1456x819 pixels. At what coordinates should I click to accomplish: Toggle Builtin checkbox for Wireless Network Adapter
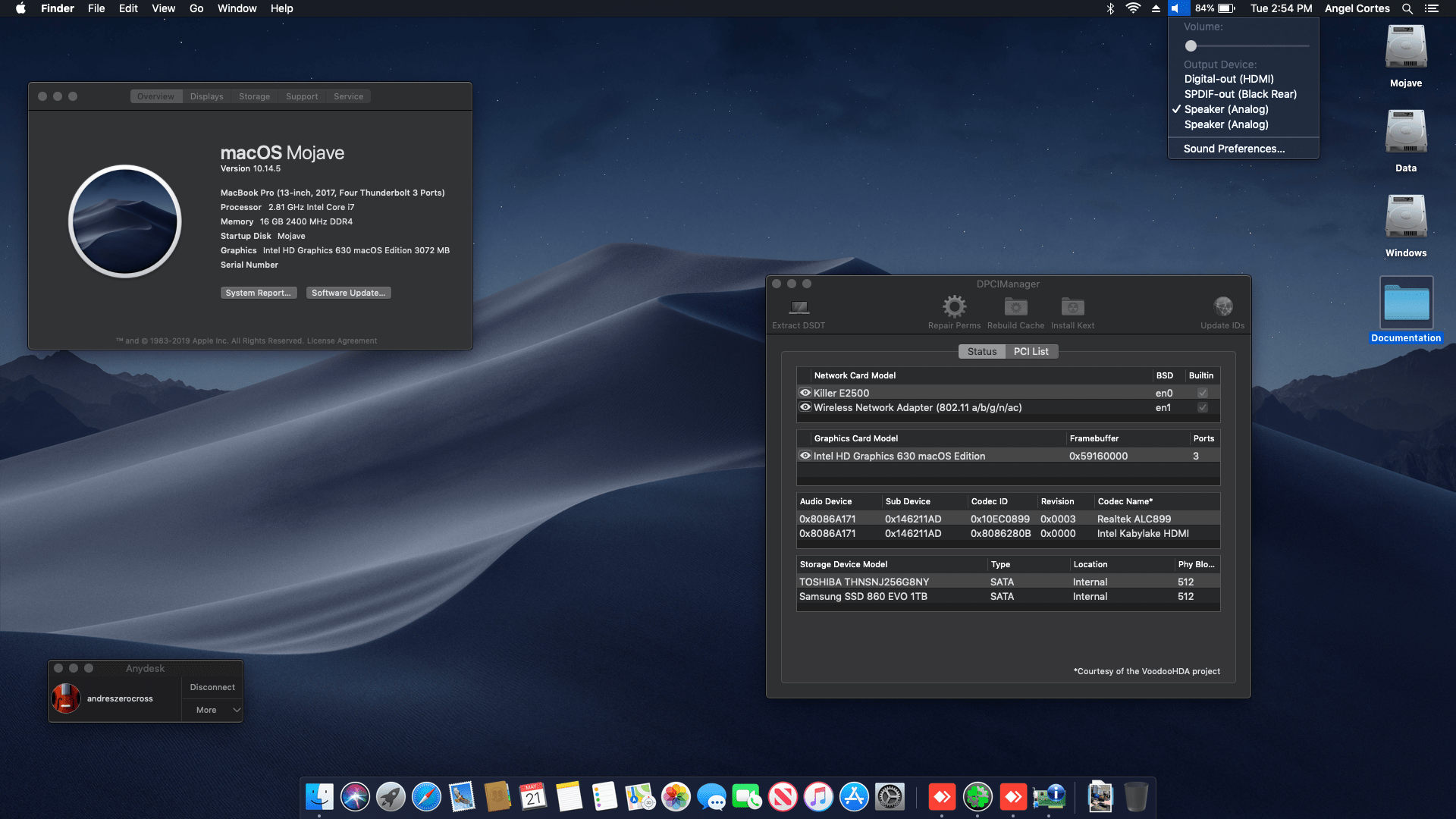tap(1202, 407)
